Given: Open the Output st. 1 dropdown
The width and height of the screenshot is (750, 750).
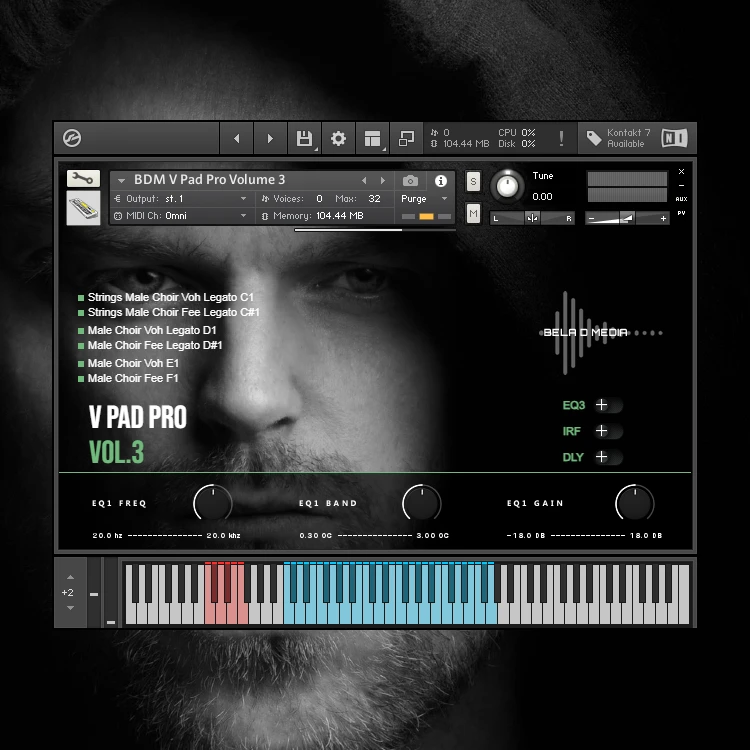Looking at the screenshot, I should tap(181, 199).
